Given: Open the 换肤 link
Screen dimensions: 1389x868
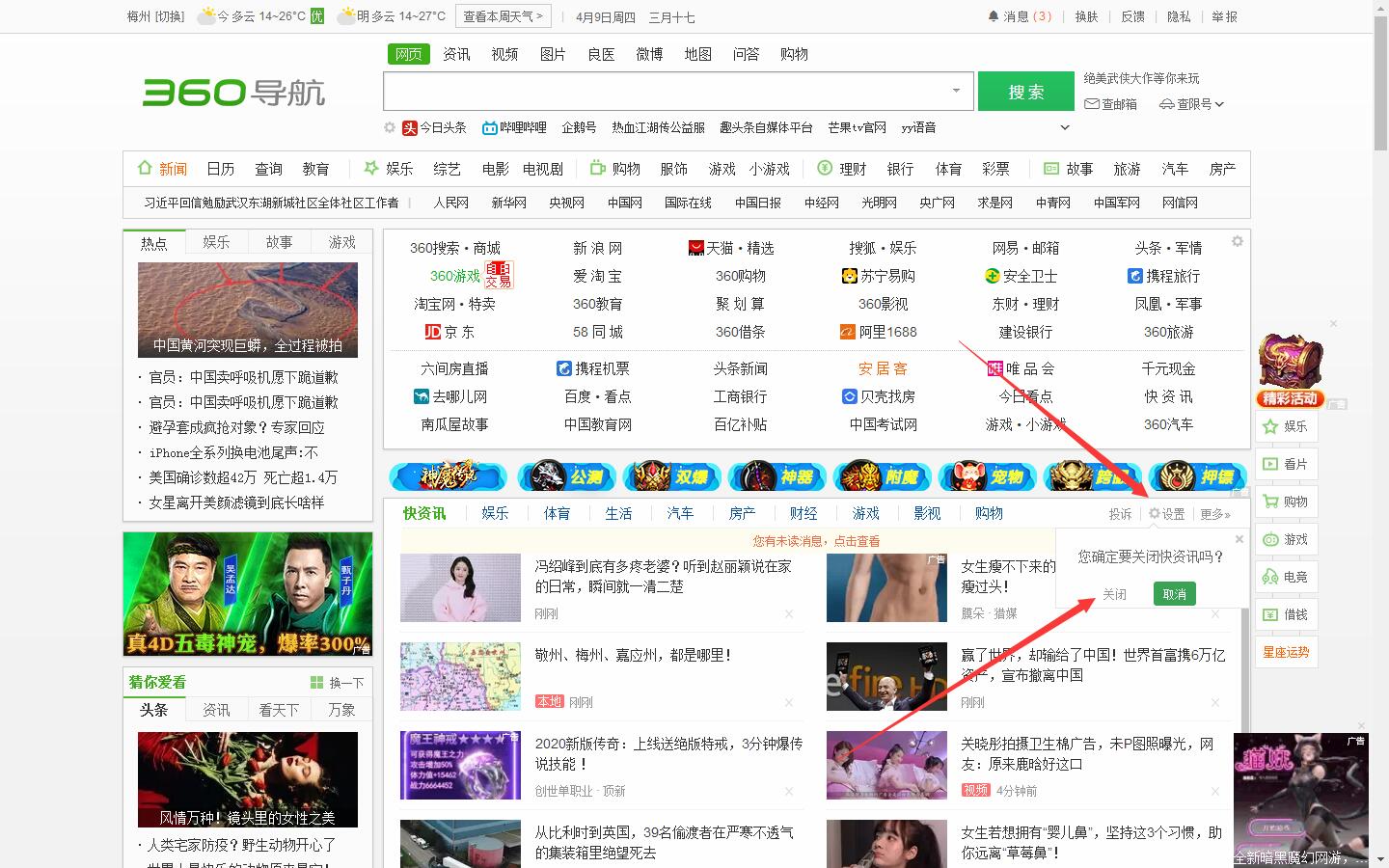Looking at the screenshot, I should pos(1086,16).
